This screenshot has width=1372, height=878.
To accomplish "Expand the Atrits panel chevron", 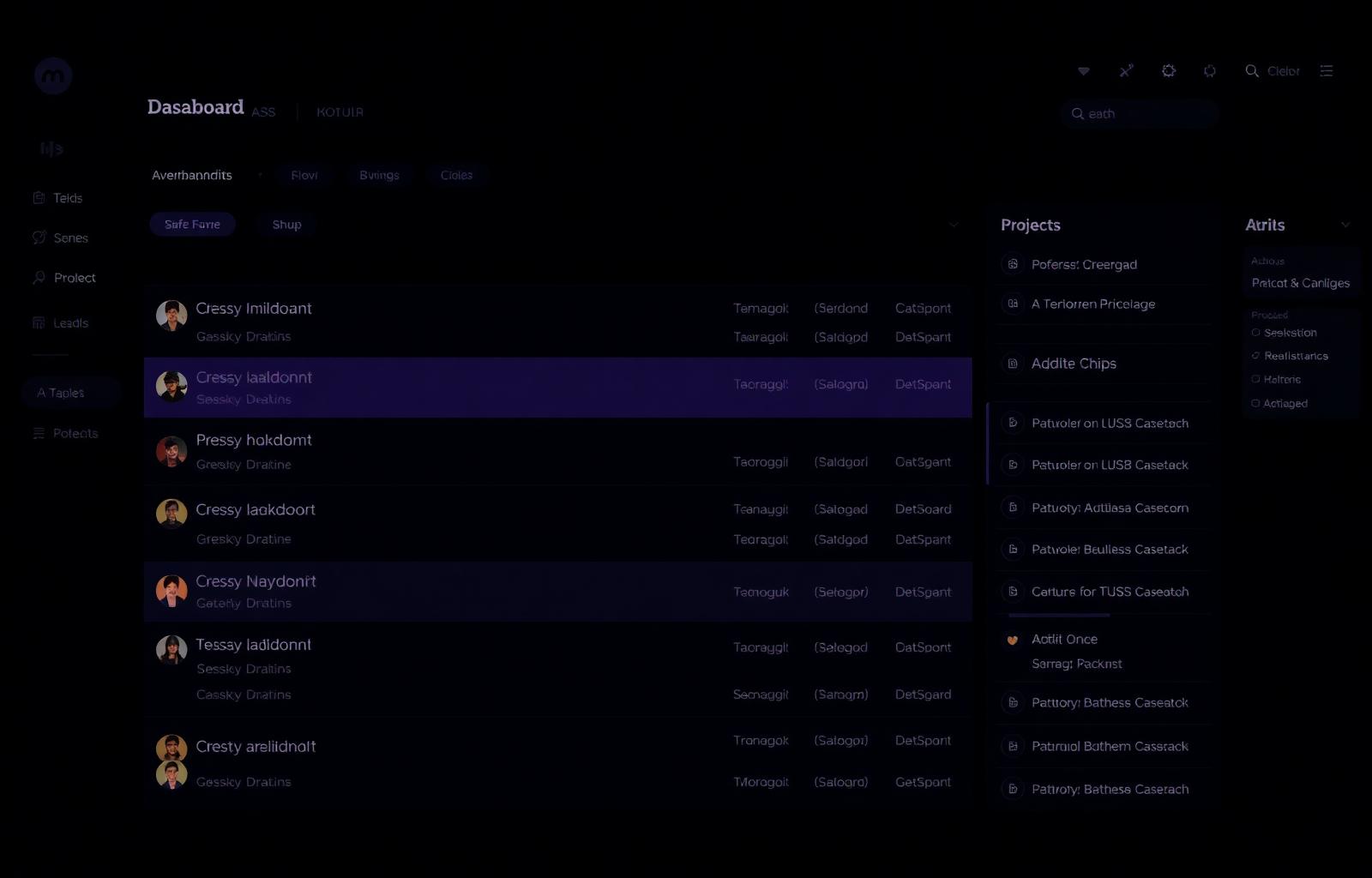I will tap(1345, 225).
